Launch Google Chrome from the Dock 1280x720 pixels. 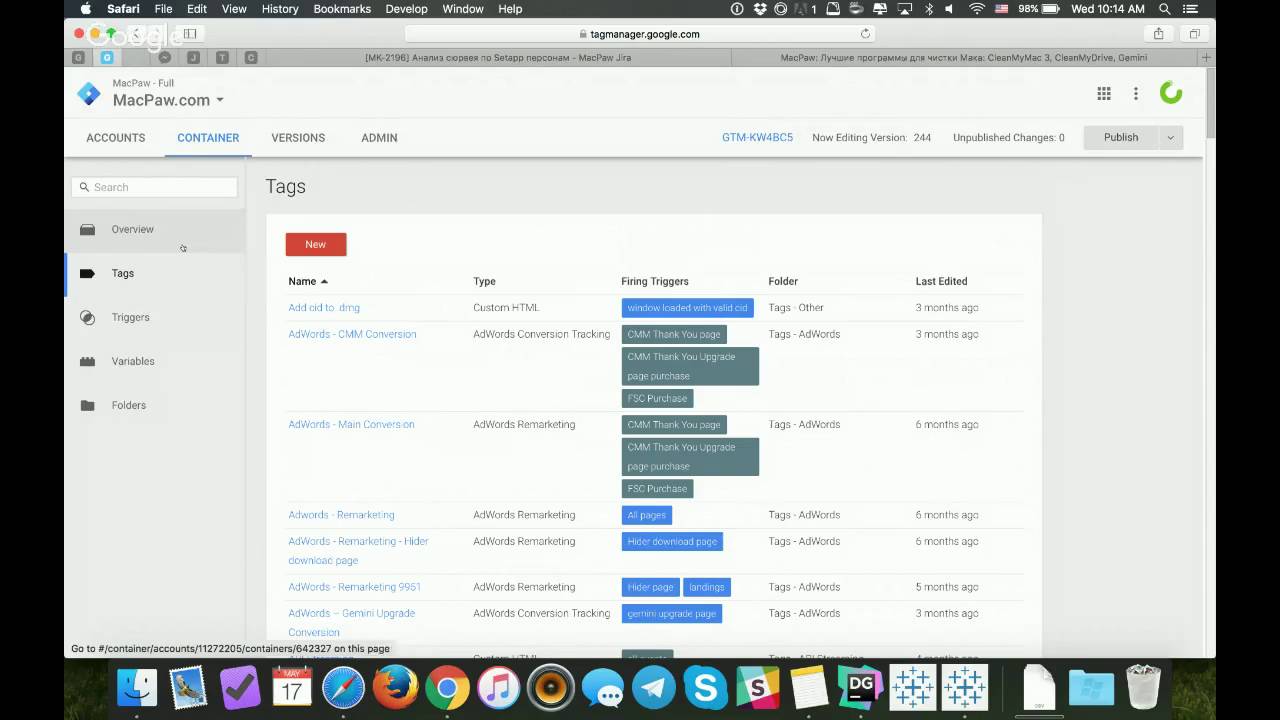(x=447, y=688)
